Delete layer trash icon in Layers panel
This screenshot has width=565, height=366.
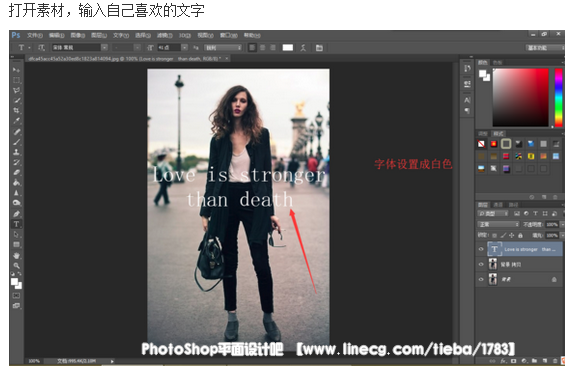[555, 361]
